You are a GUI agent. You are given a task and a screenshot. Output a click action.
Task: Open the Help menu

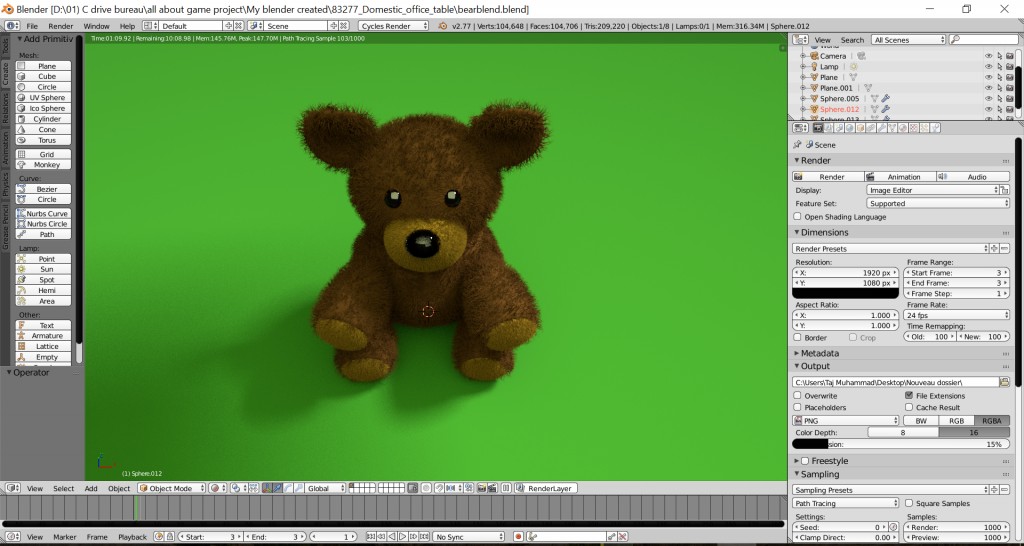click(127, 26)
